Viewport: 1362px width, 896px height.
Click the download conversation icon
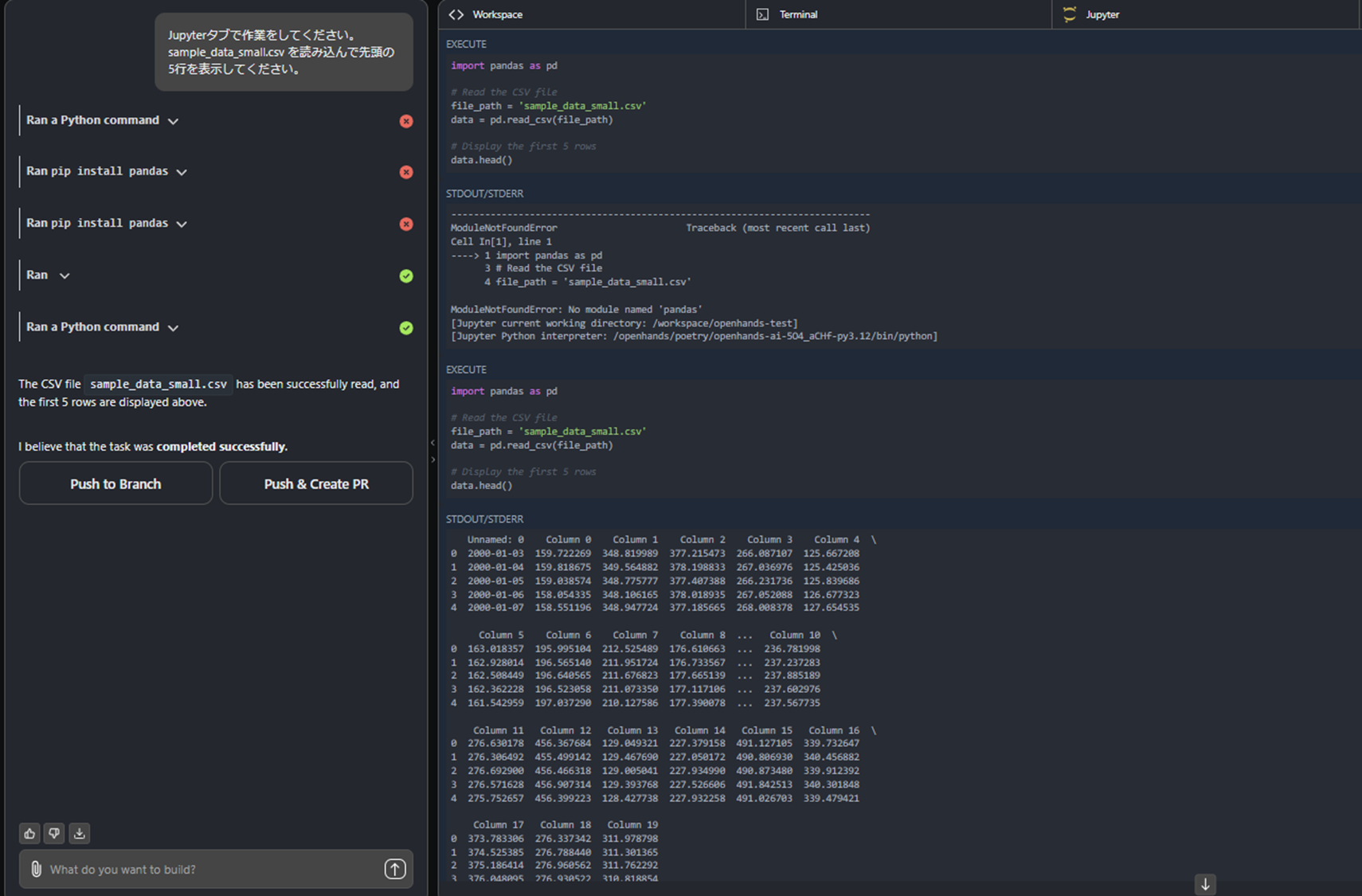(79, 833)
